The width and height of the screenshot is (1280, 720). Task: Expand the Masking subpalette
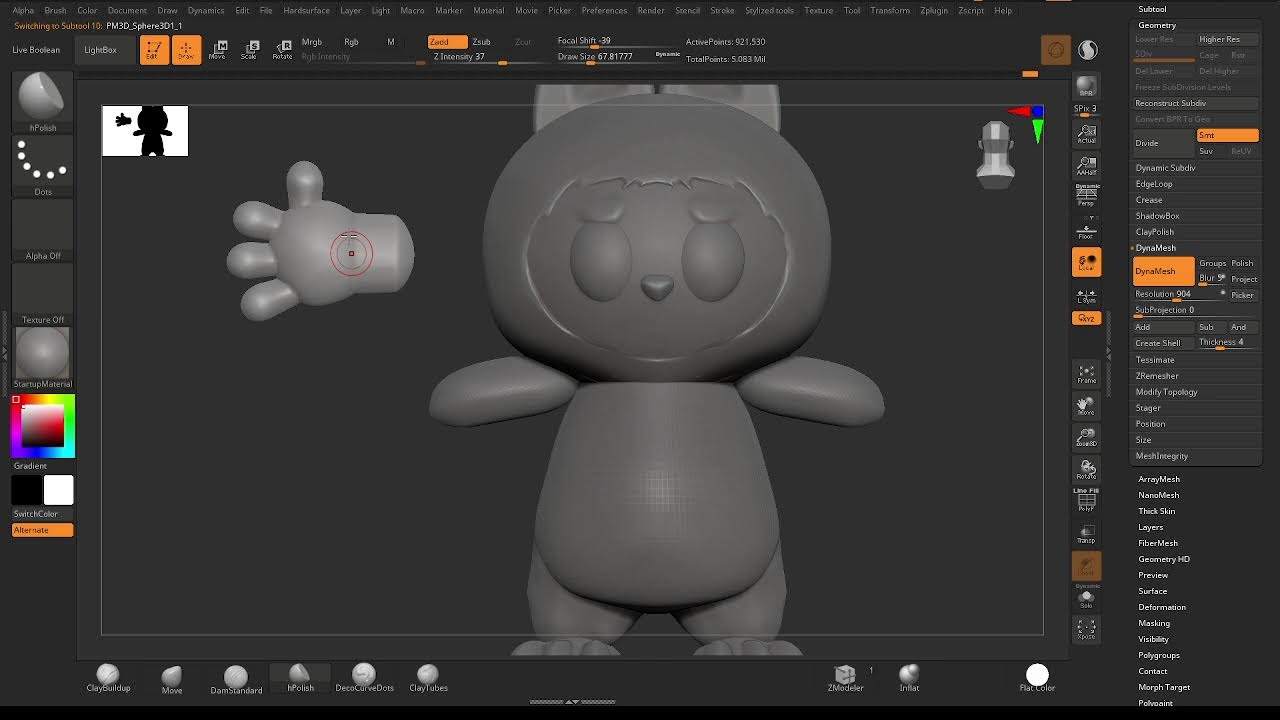tap(1154, 623)
